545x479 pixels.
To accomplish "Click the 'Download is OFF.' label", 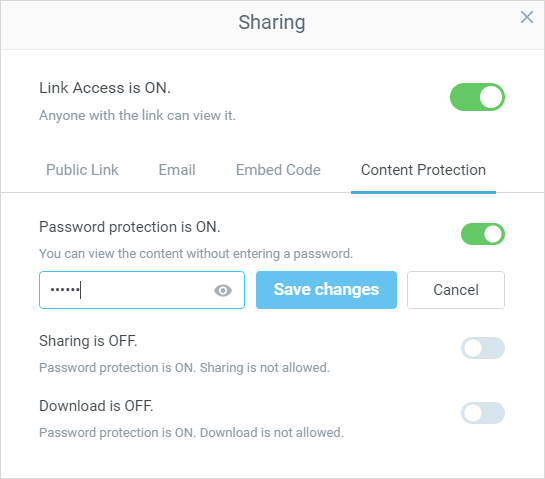I will pos(96,406).
